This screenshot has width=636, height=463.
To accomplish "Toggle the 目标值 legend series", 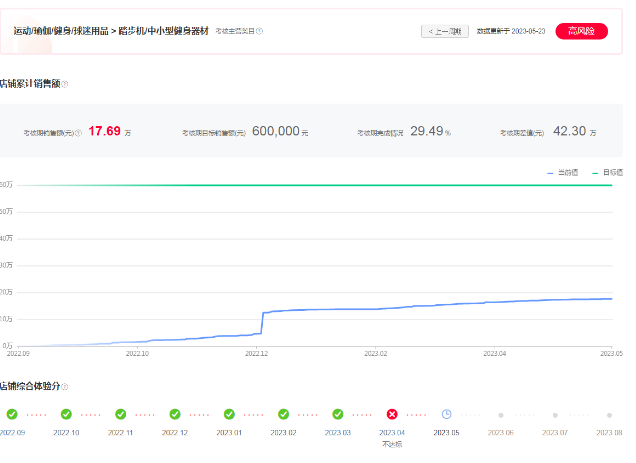I will (608, 172).
